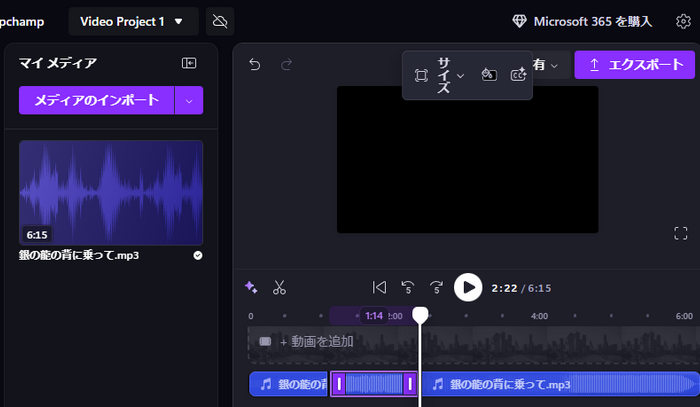Screen dimensions: 700x407
Task: Expand the media import options arrow
Action: click(x=189, y=100)
